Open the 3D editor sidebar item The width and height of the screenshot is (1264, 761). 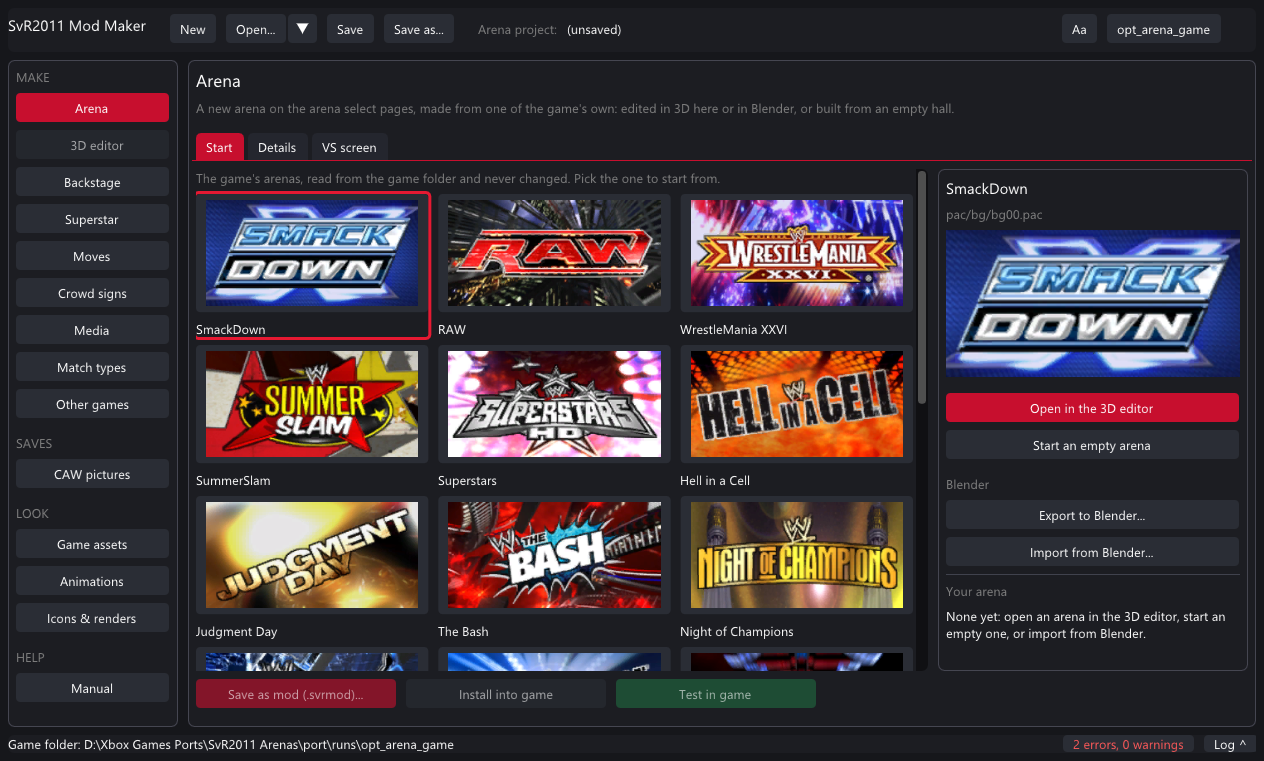(x=92, y=145)
